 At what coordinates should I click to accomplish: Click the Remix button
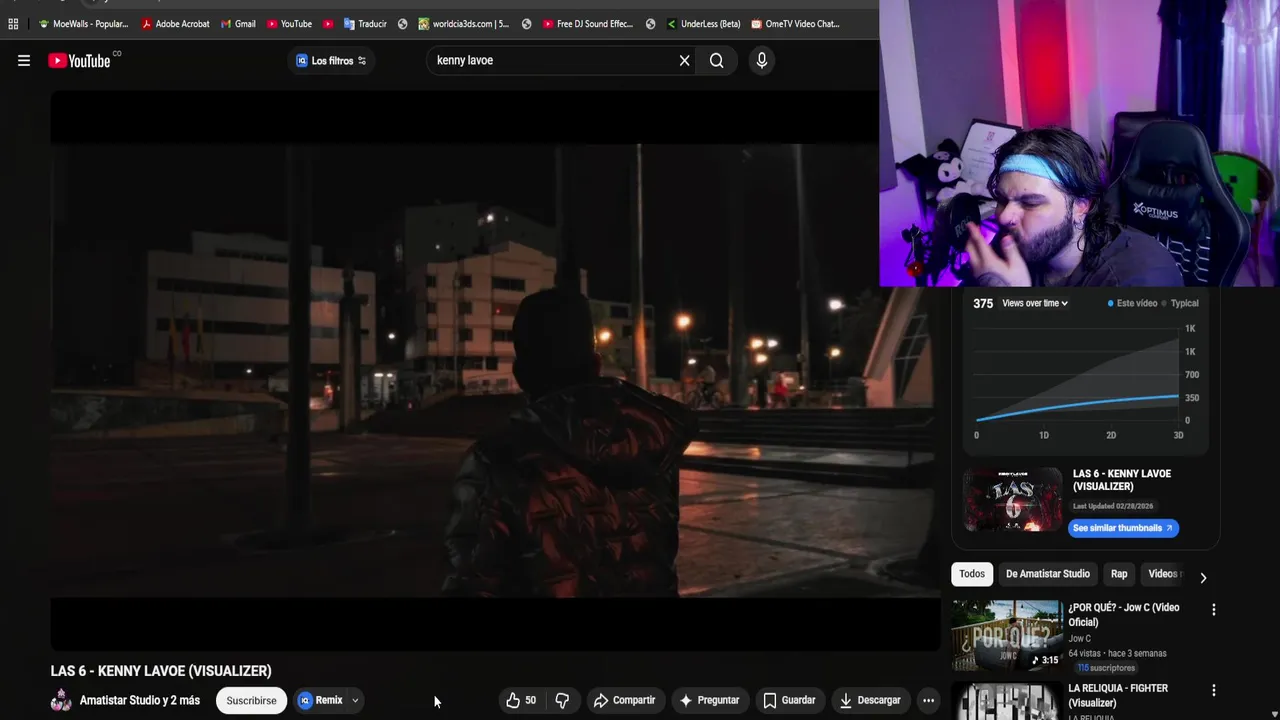pyautogui.click(x=320, y=701)
